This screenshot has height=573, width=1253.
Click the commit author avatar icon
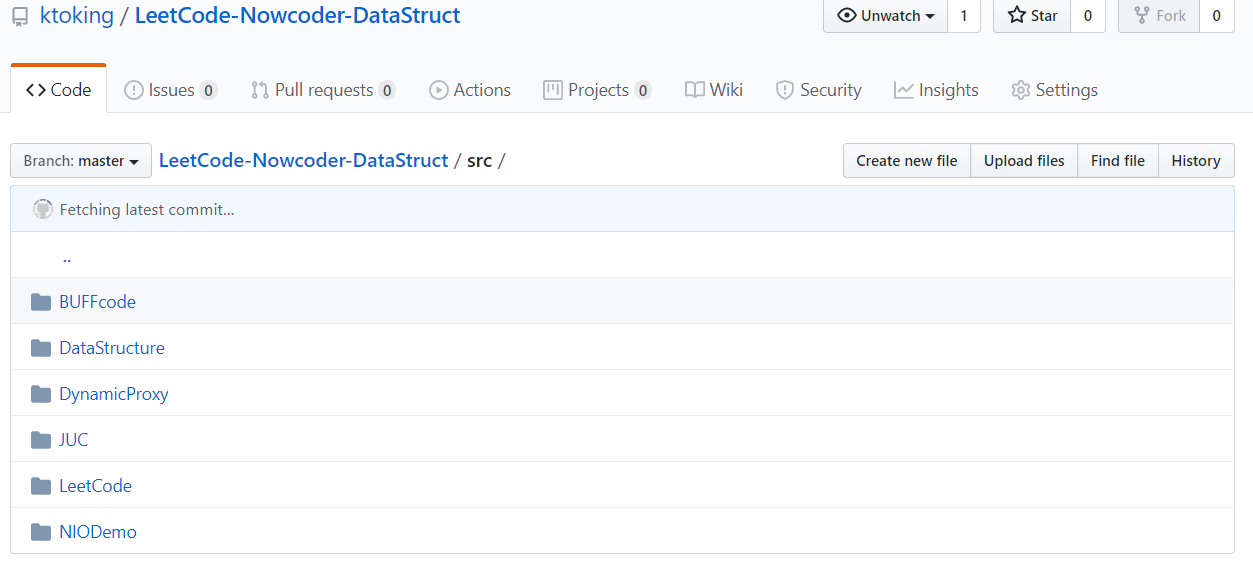click(x=43, y=209)
